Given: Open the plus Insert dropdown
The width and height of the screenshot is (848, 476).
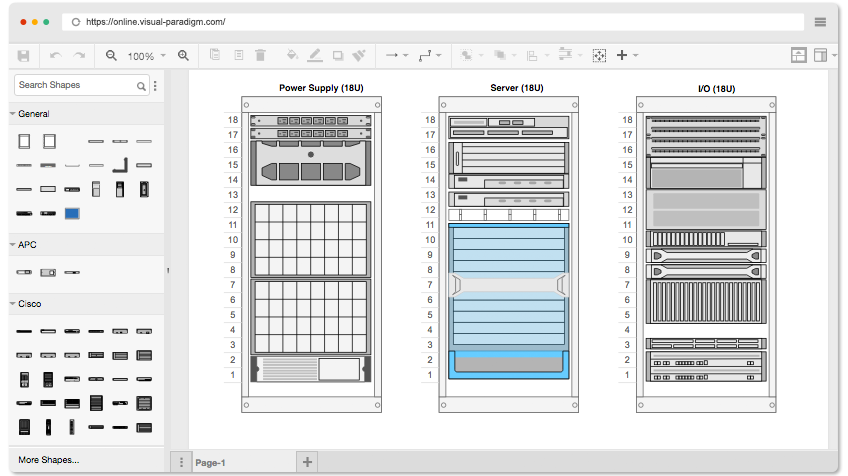Looking at the screenshot, I should pos(627,55).
